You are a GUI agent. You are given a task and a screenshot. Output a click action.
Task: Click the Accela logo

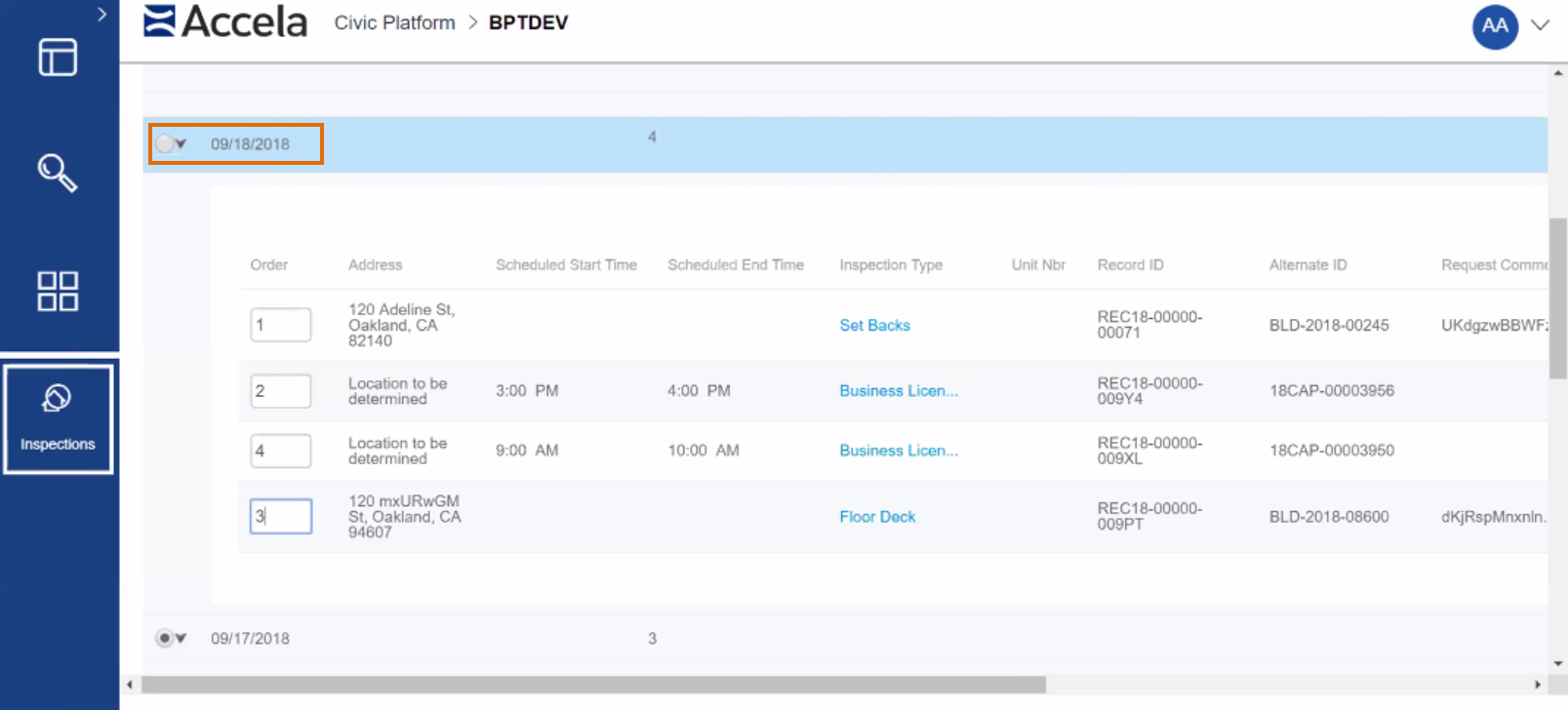[225, 21]
